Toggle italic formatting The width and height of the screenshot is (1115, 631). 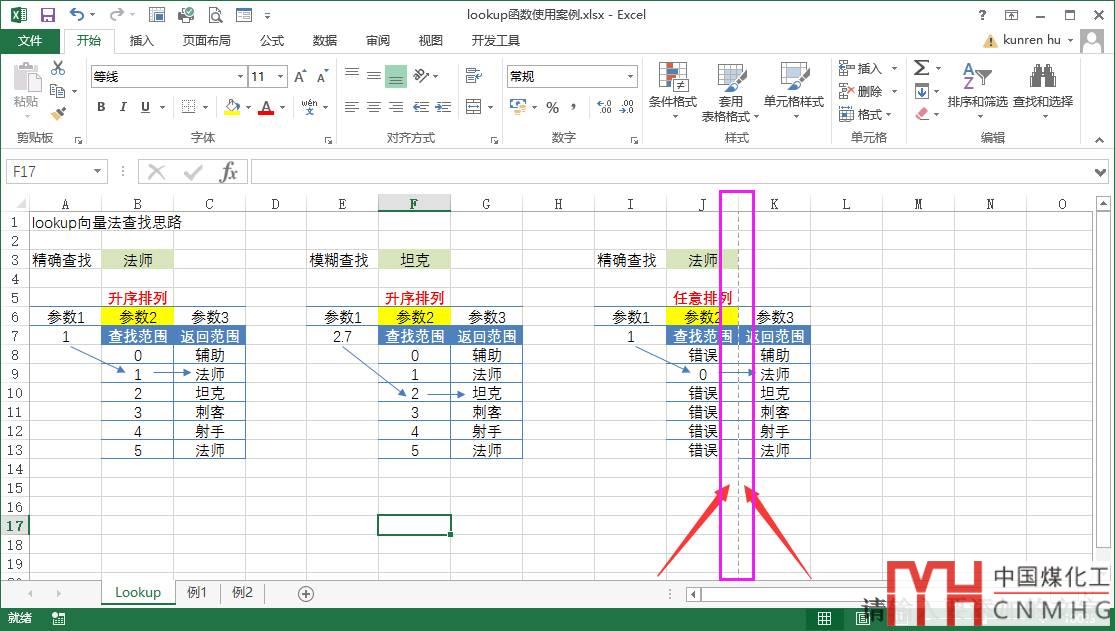(123, 107)
